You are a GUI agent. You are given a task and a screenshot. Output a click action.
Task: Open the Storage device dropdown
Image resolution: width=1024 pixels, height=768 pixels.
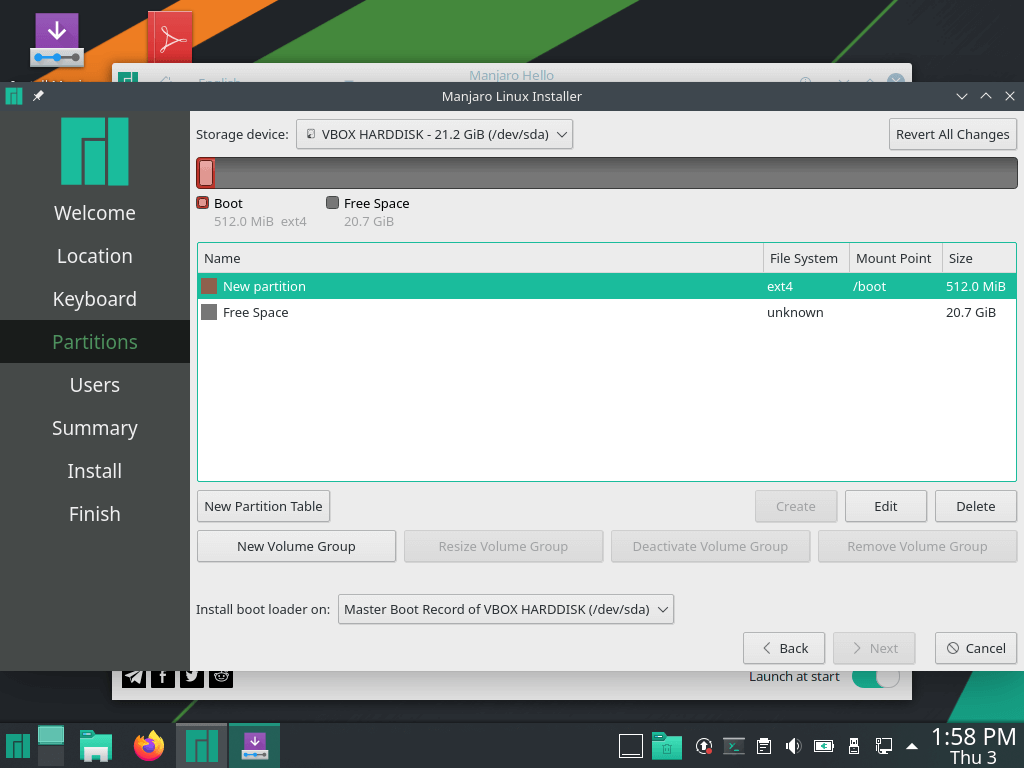pos(434,135)
